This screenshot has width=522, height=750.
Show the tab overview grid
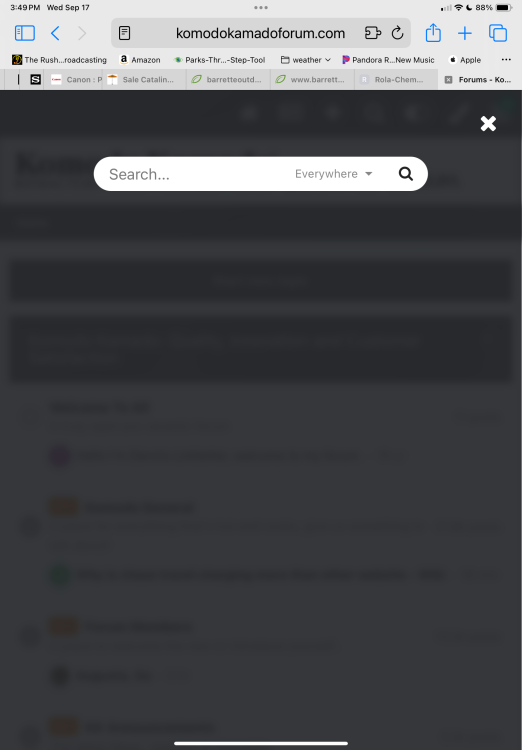[498, 33]
